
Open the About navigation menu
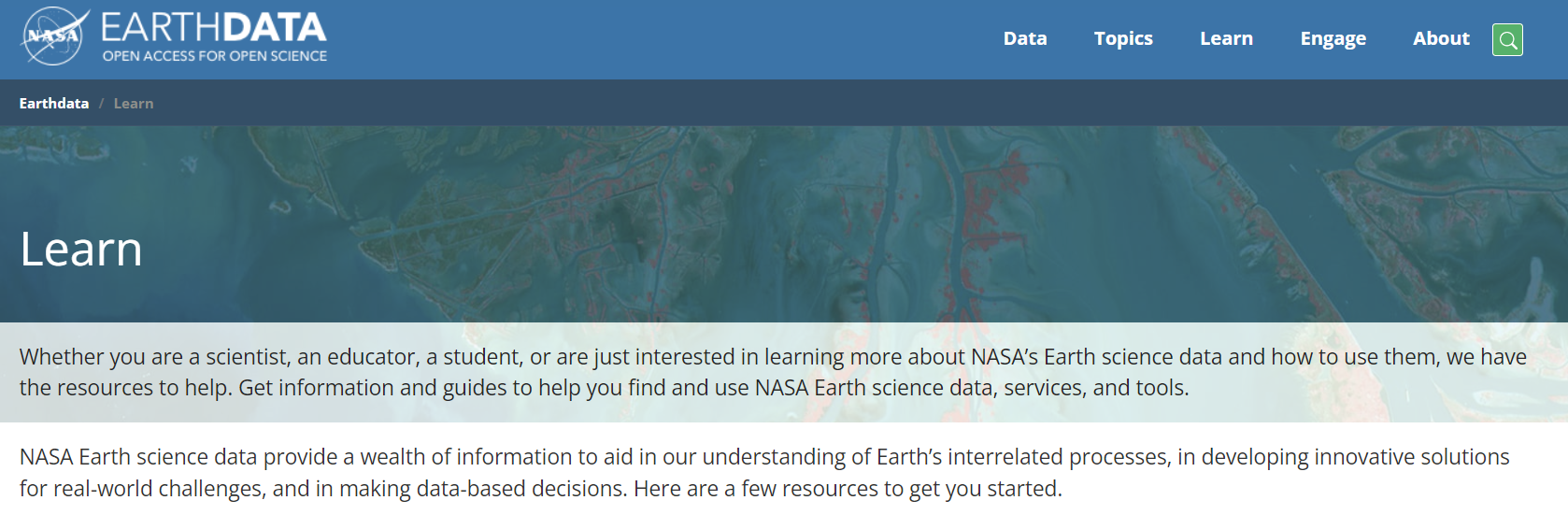pos(1441,39)
